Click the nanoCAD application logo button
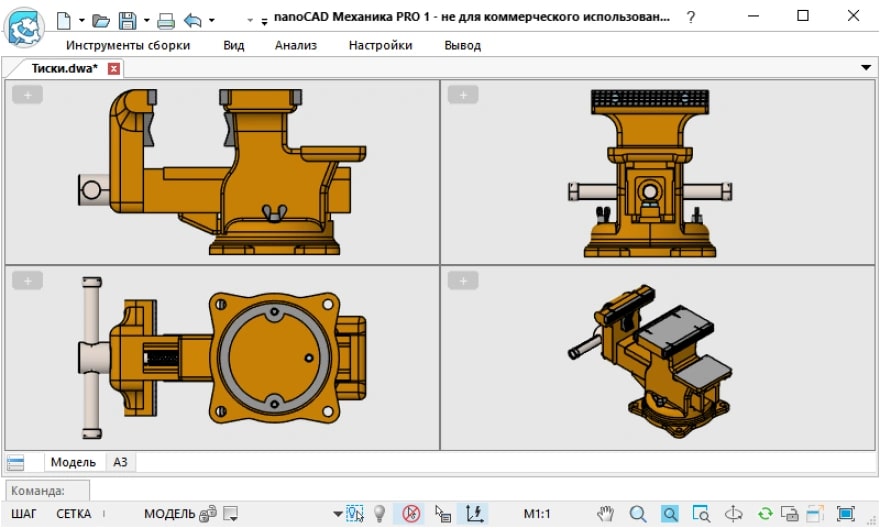The image size is (880, 528). (26, 27)
